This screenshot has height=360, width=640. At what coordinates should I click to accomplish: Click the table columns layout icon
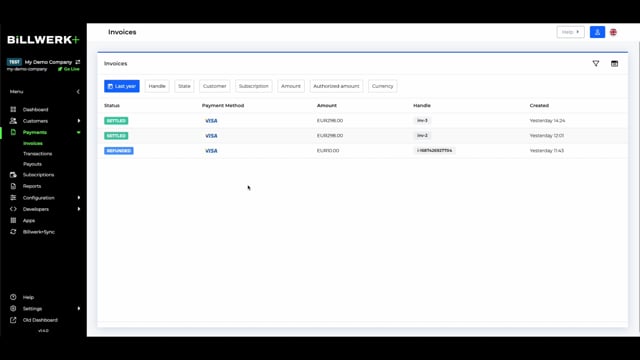point(614,63)
